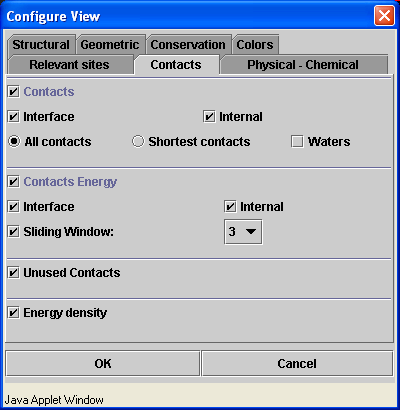Click the Cancel button

297,363
